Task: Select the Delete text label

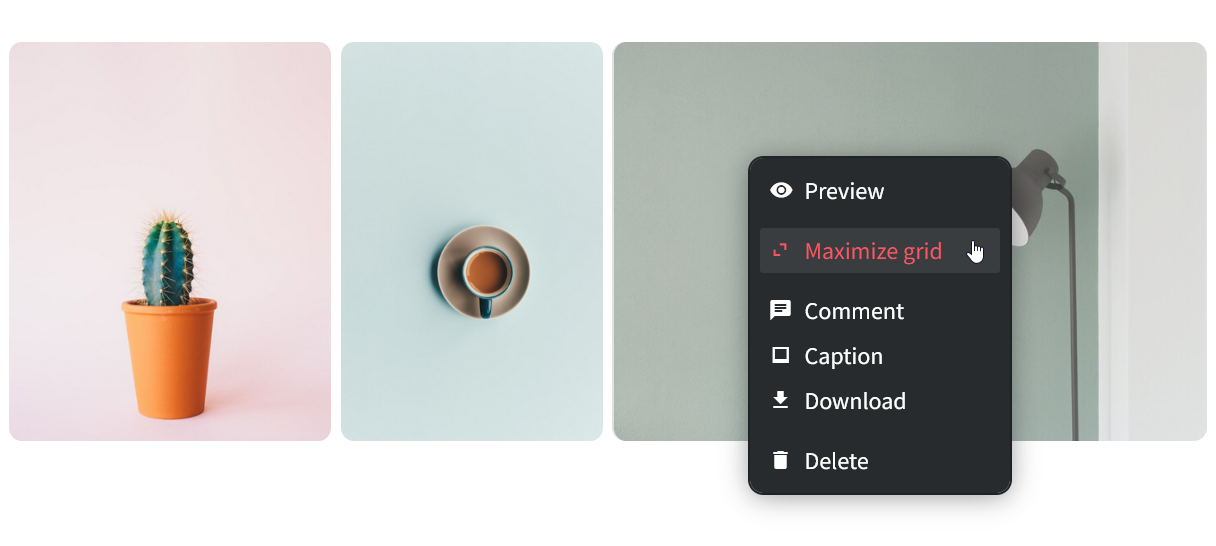Action: tap(837, 461)
